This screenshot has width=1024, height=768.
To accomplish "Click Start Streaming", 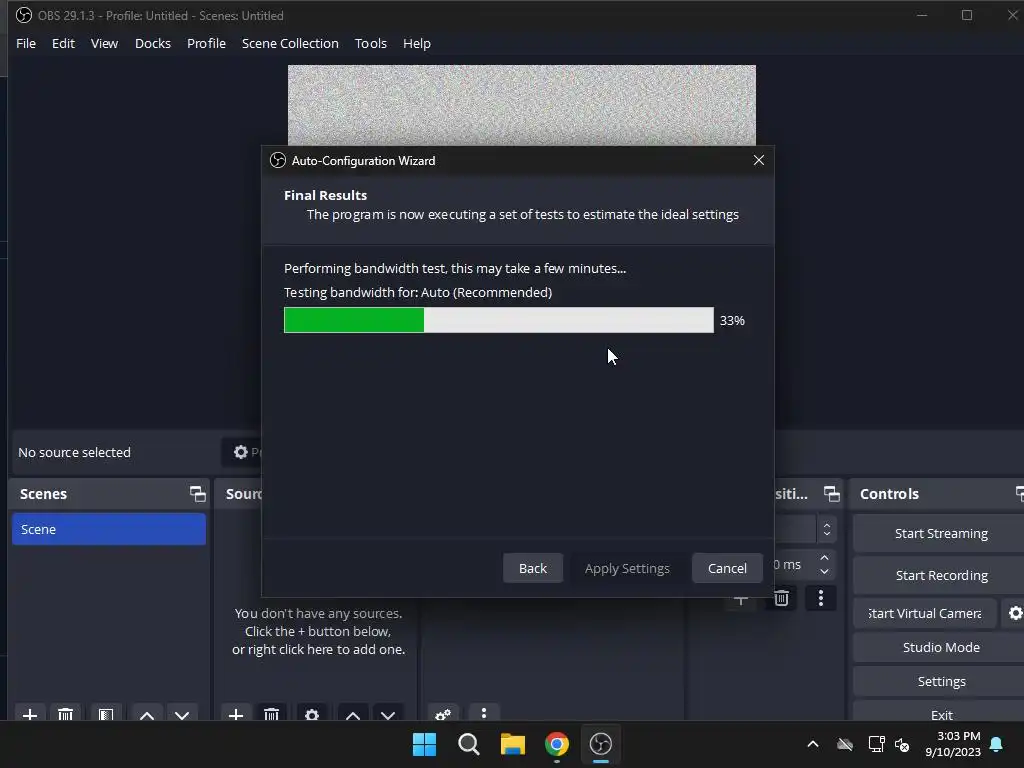I will point(940,534).
